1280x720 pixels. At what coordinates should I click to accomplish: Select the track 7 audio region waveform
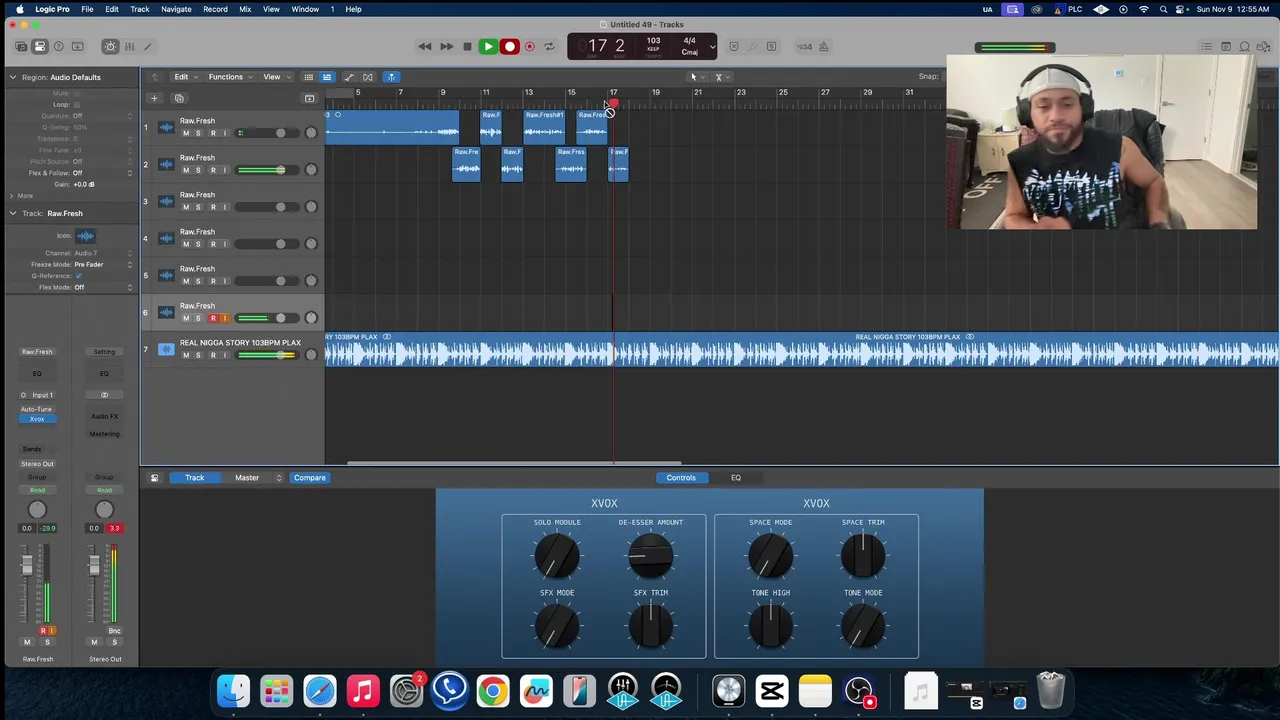tap(801, 350)
